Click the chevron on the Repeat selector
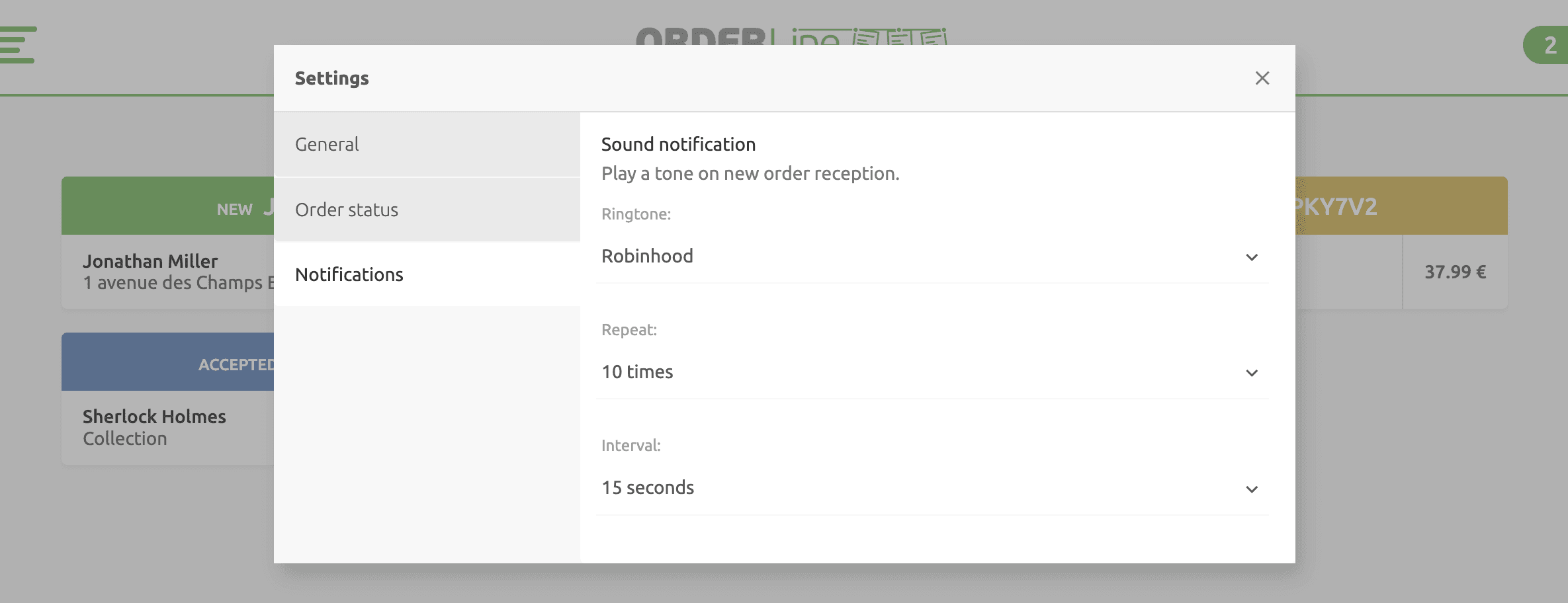This screenshot has height=603, width=1568. (1251, 374)
